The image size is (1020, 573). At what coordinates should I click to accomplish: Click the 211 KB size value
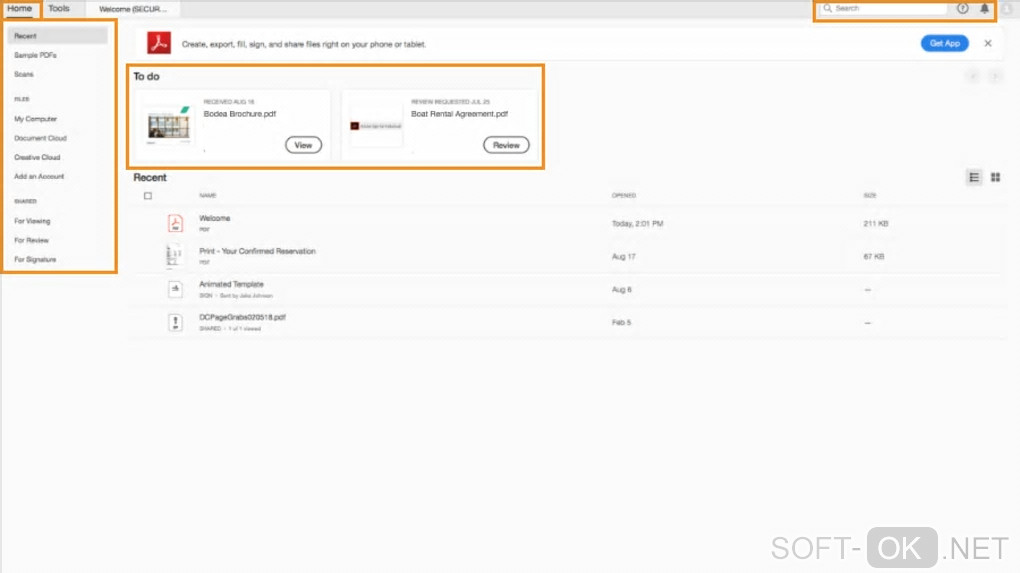pos(876,224)
